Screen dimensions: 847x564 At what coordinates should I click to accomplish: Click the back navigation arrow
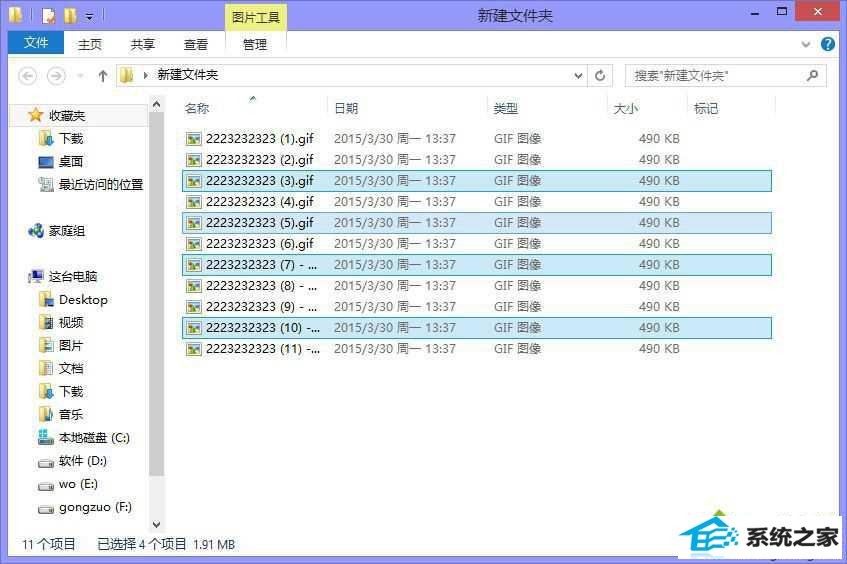coord(28,76)
